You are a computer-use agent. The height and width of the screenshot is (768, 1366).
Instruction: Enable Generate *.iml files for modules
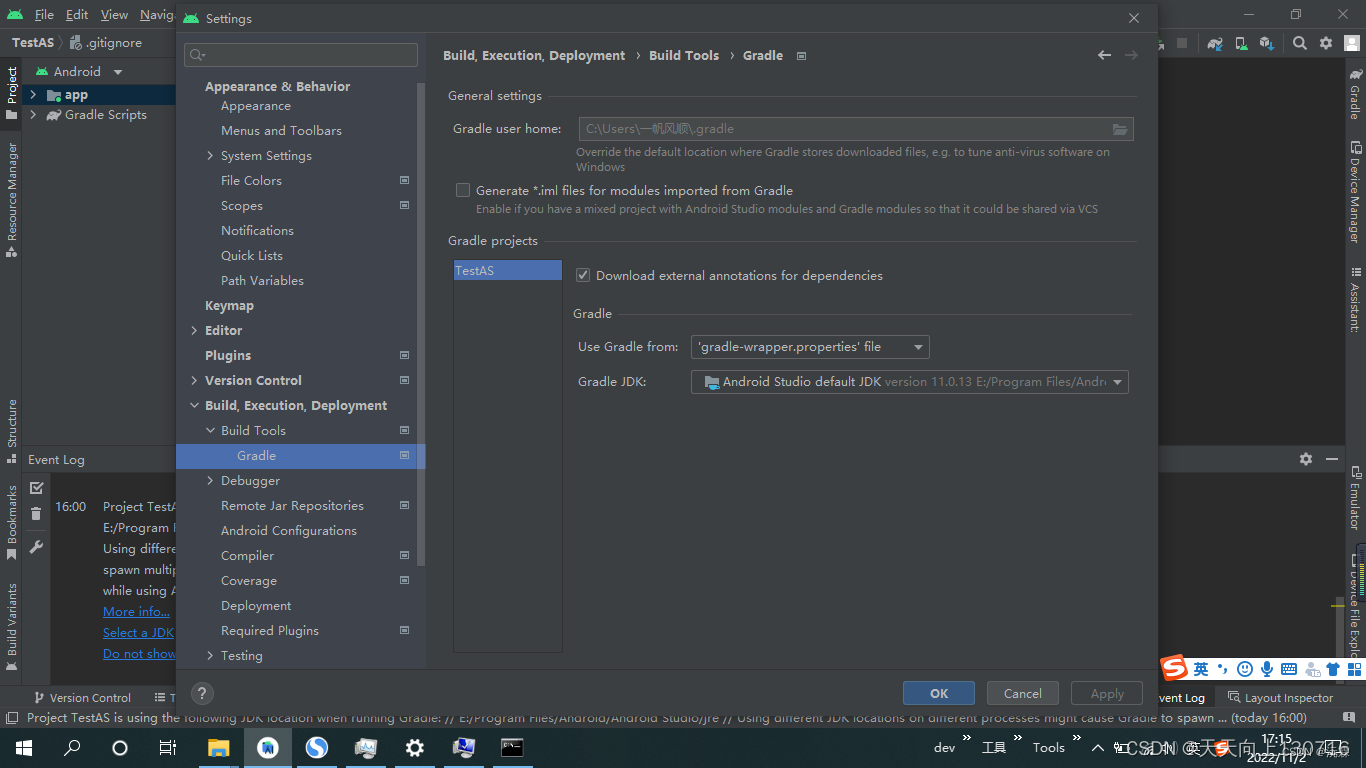[x=463, y=190]
